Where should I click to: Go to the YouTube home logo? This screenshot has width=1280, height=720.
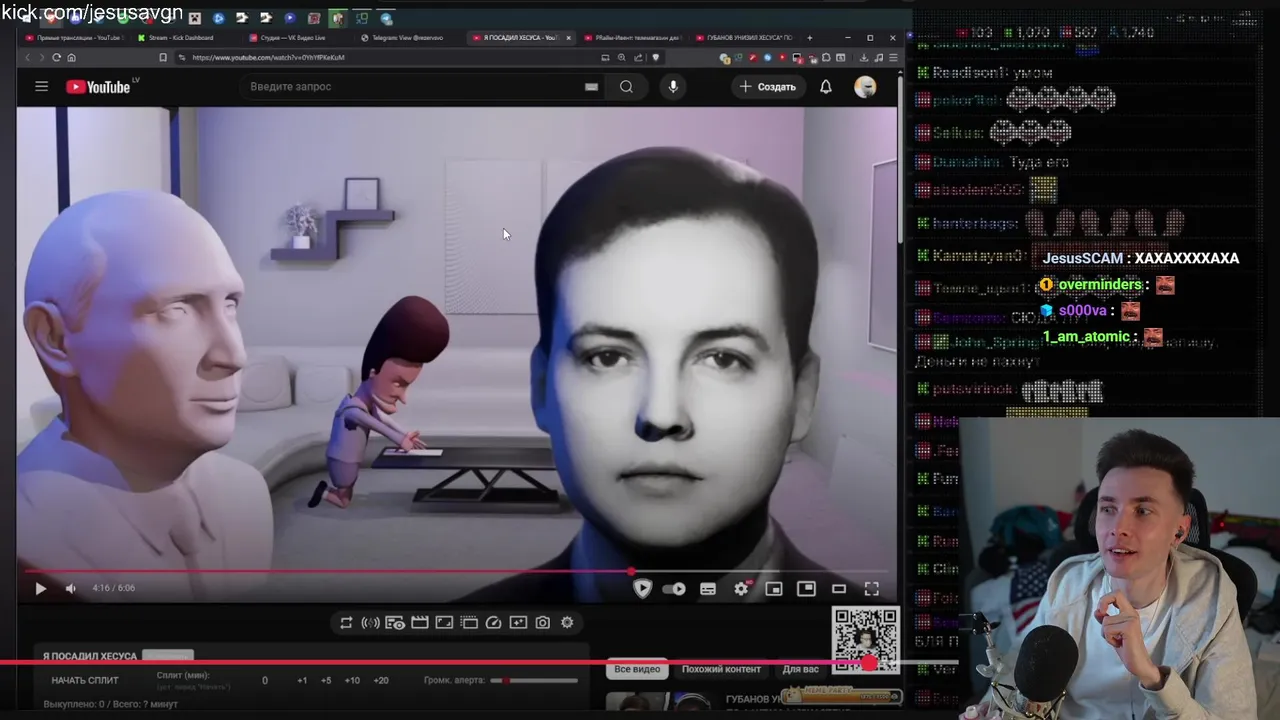[x=98, y=87]
